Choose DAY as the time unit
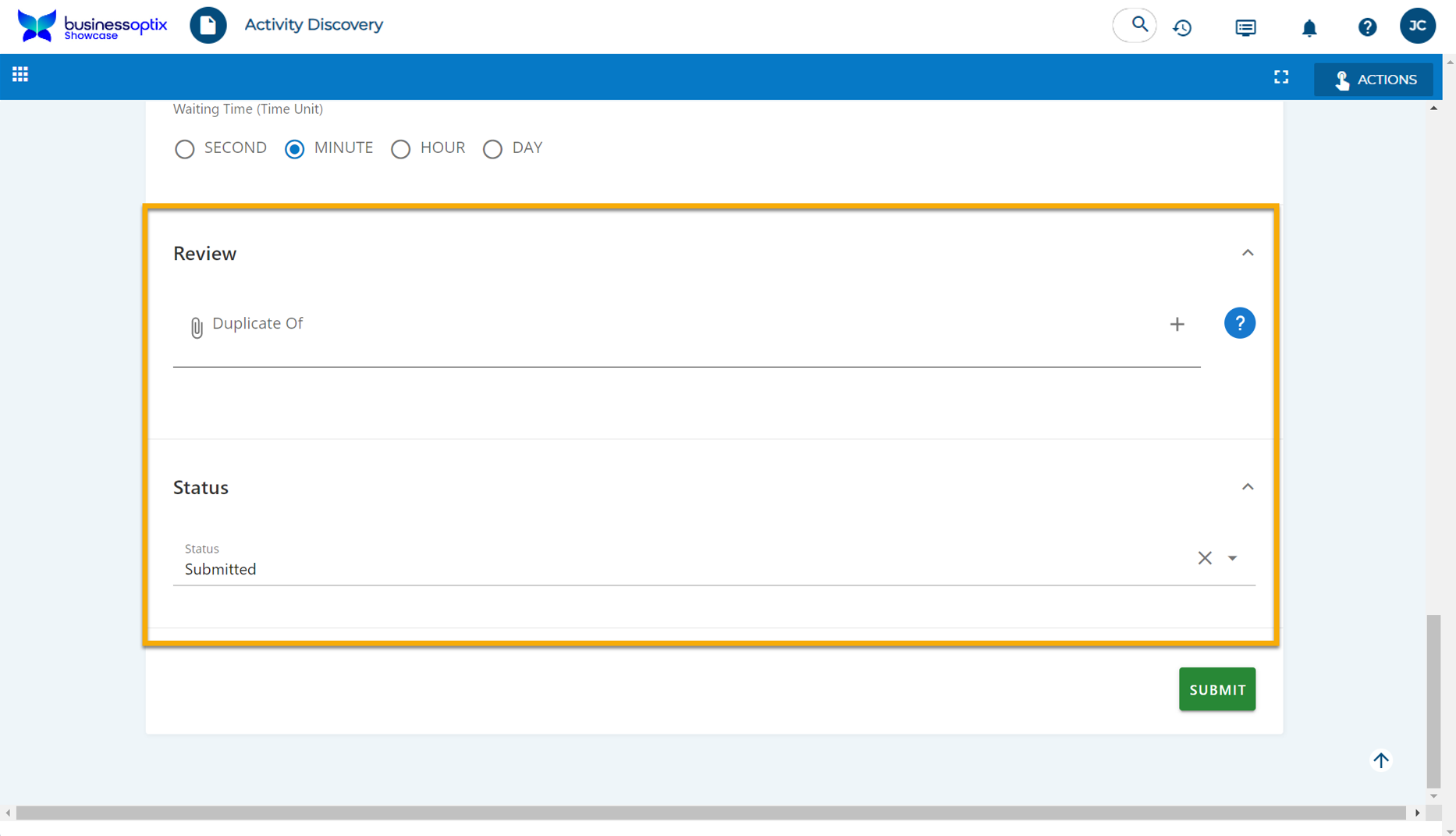This screenshot has width=1456, height=836. pyautogui.click(x=492, y=149)
